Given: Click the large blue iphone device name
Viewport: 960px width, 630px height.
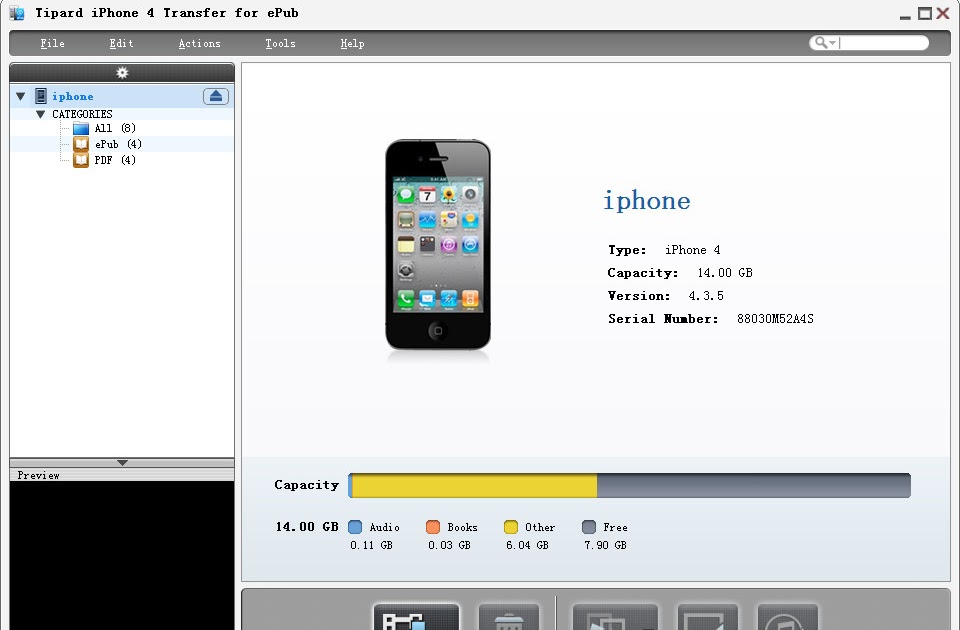Looking at the screenshot, I should (x=647, y=200).
